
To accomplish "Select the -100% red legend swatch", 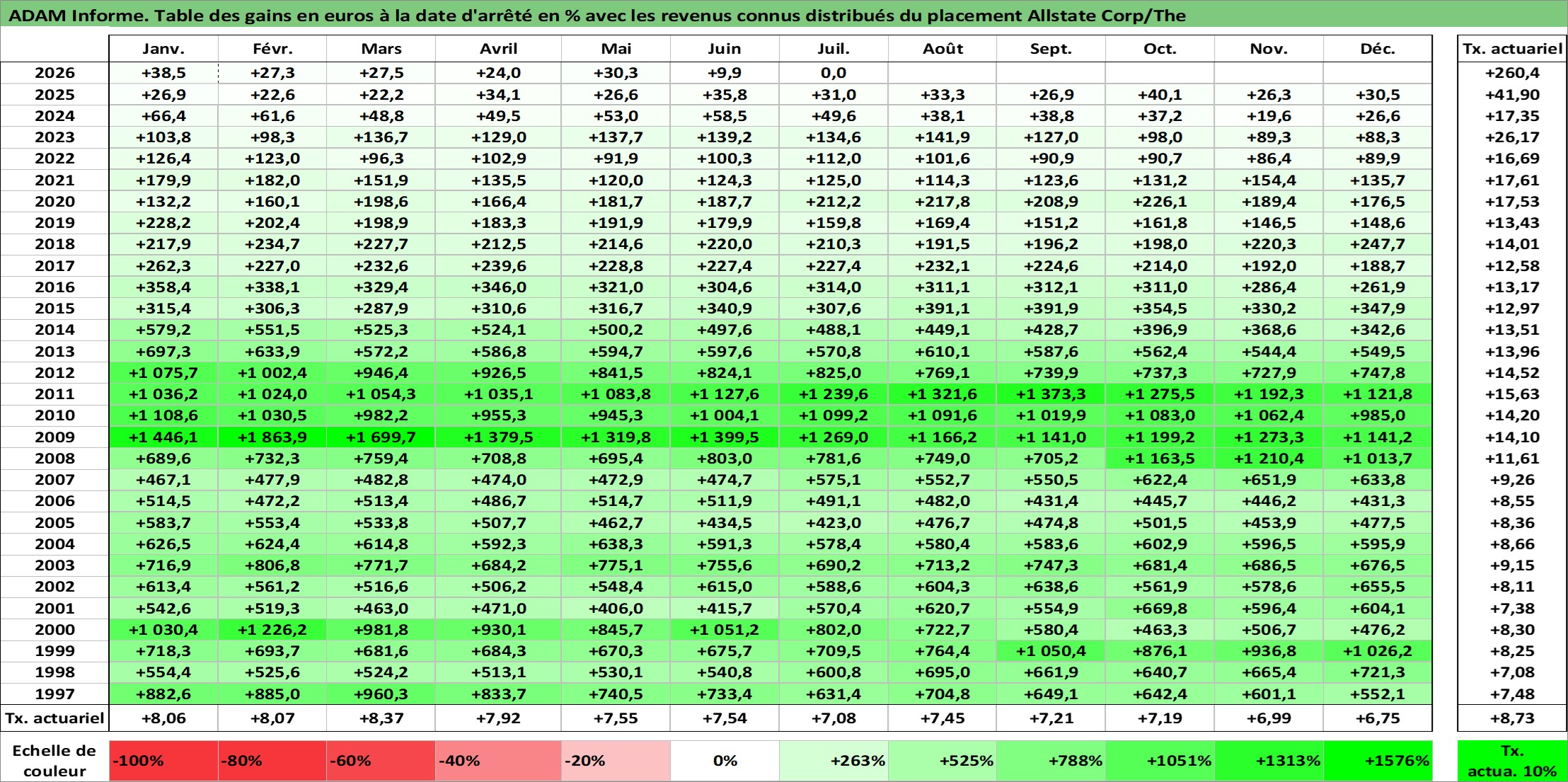I will 163,761.
